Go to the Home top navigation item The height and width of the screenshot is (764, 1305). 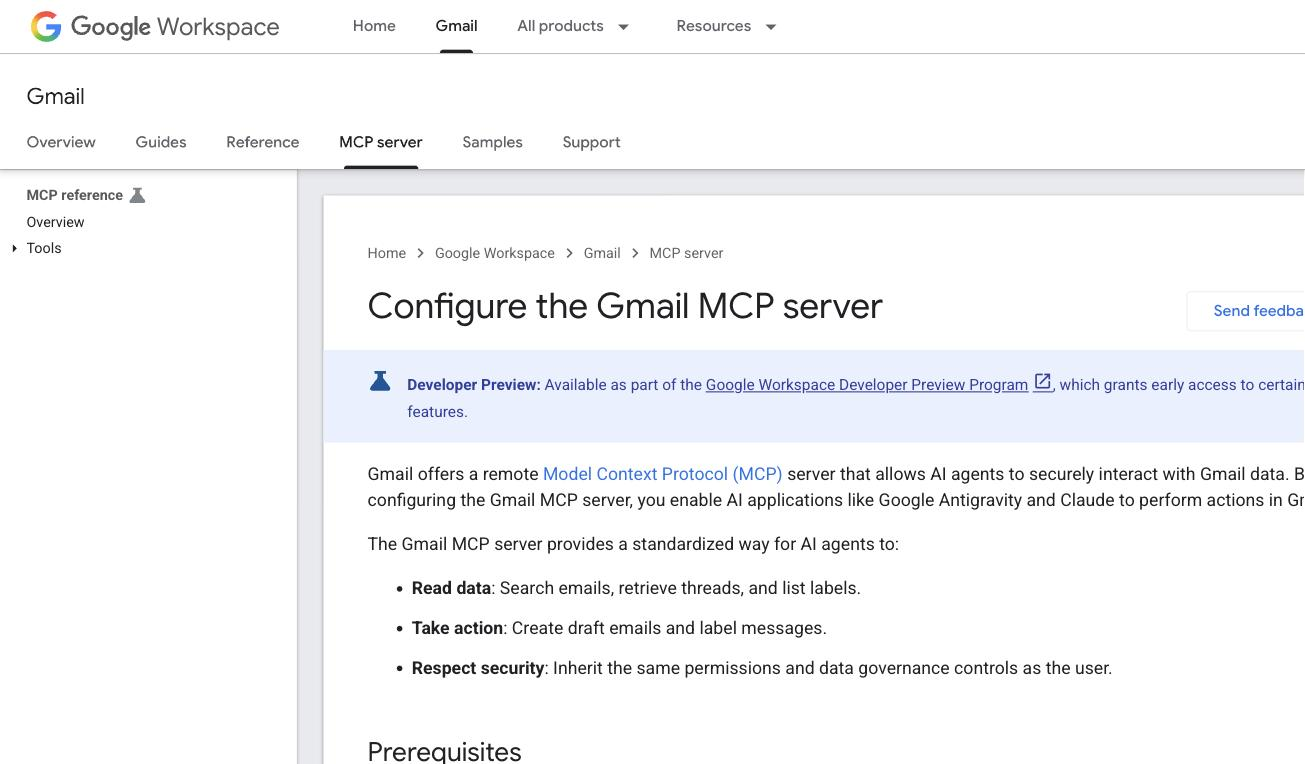374,26
